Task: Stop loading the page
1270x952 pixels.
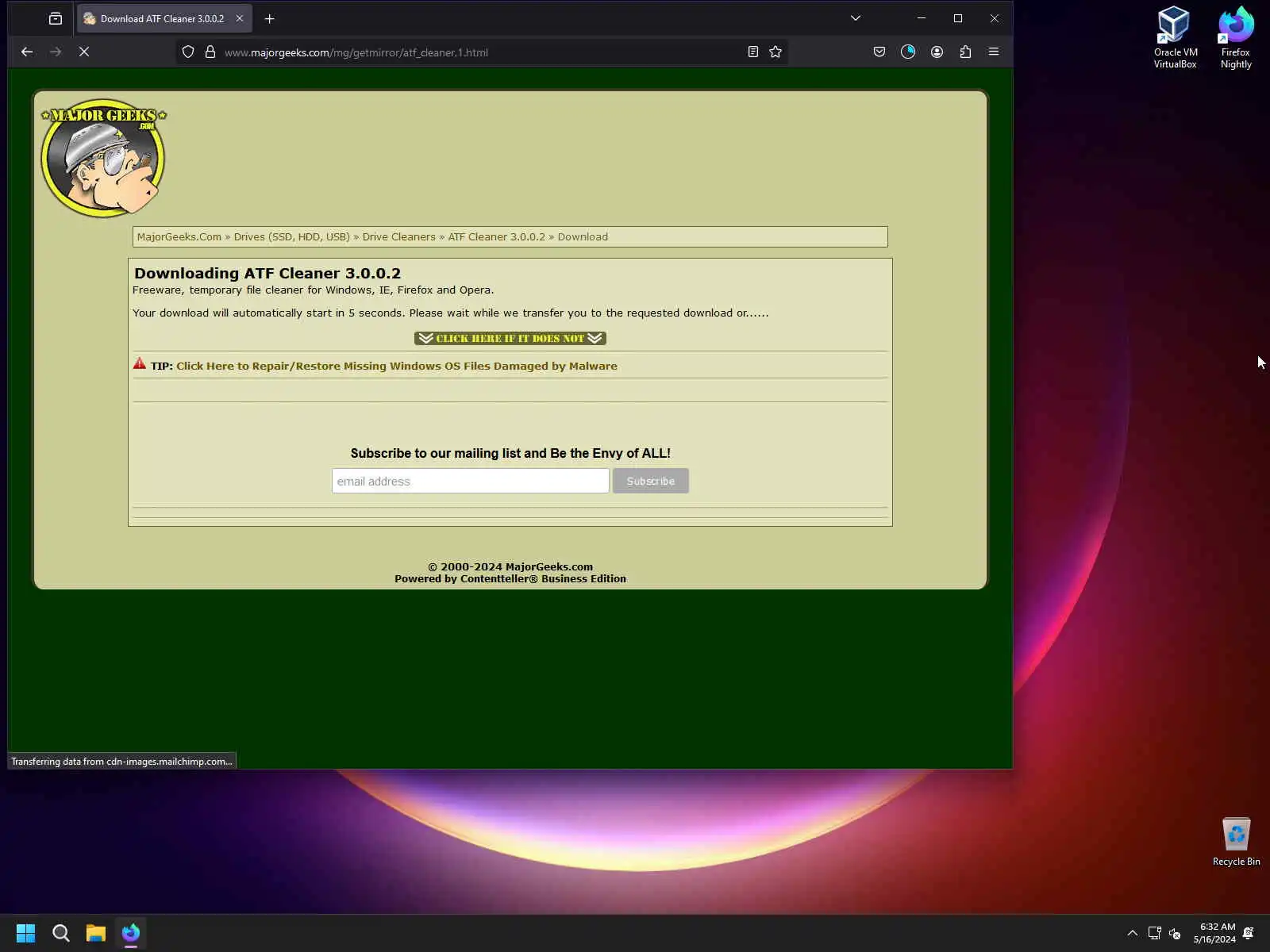Action: tap(84, 52)
